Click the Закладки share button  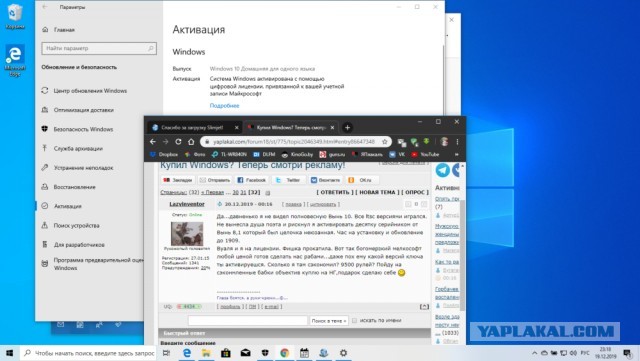click(x=178, y=180)
